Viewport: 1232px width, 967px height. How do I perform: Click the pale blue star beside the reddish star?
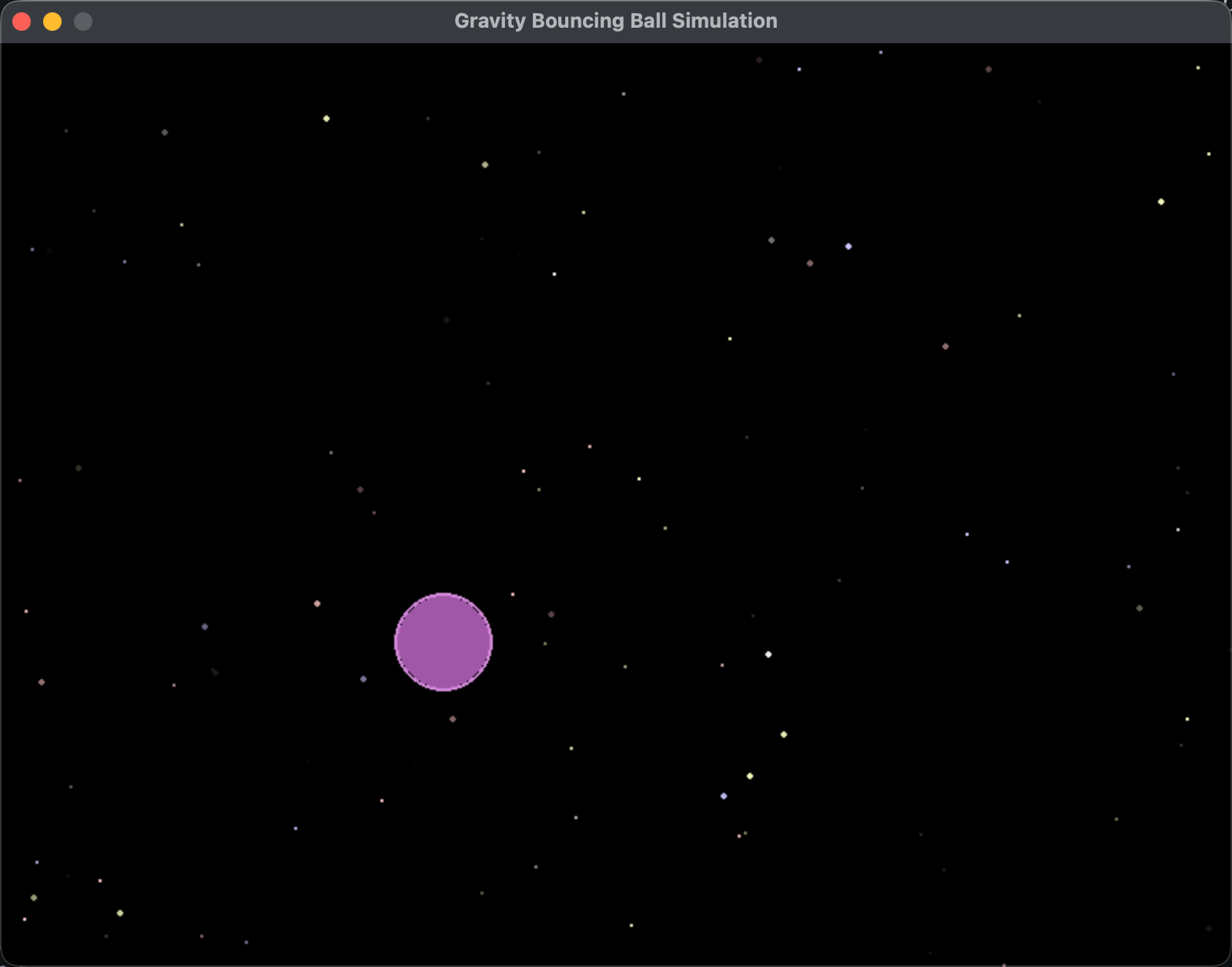click(849, 246)
